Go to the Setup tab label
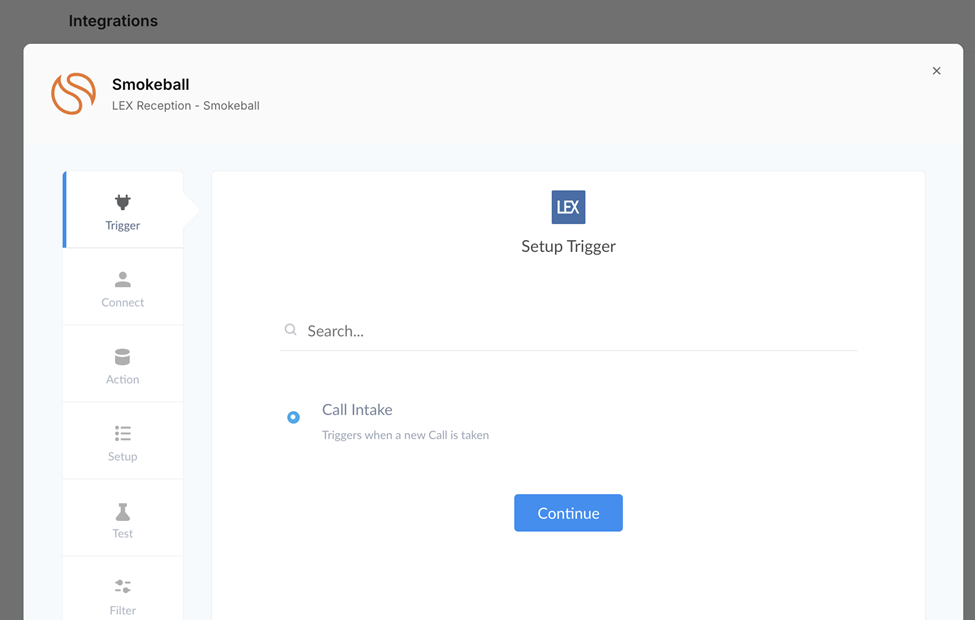The width and height of the screenshot is (975, 620). click(x=123, y=457)
